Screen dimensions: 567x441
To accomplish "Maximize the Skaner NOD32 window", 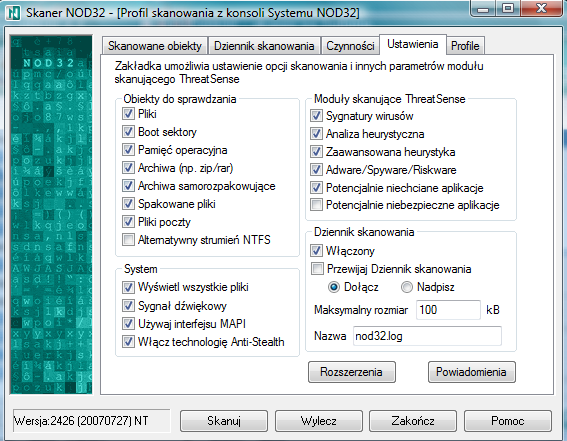I will click(x=508, y=8).
